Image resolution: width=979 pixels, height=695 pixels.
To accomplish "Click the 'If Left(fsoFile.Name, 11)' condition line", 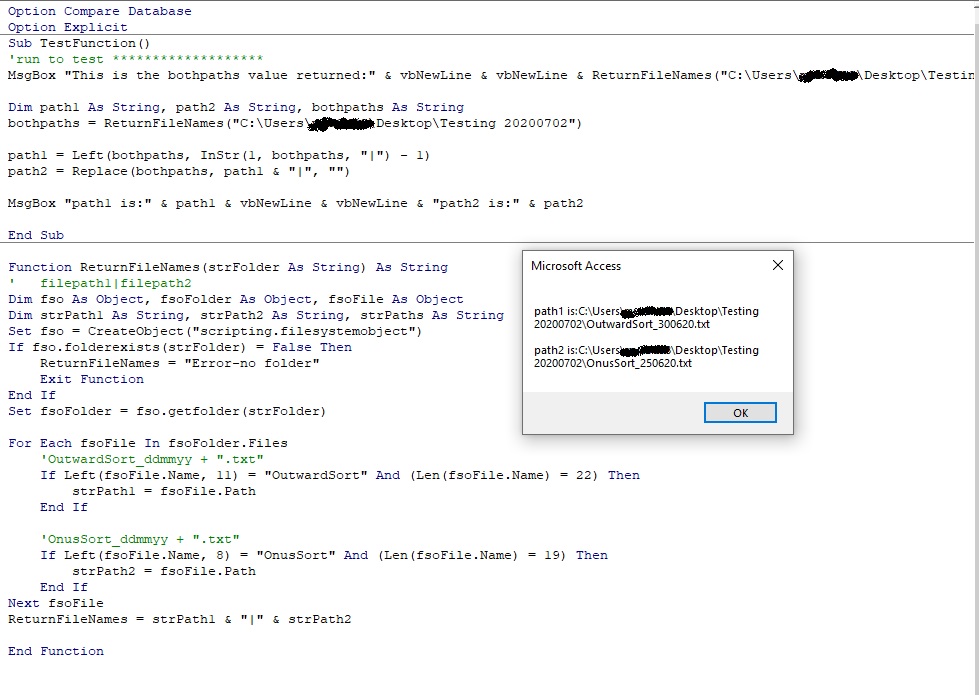I will tap(340, 475).
